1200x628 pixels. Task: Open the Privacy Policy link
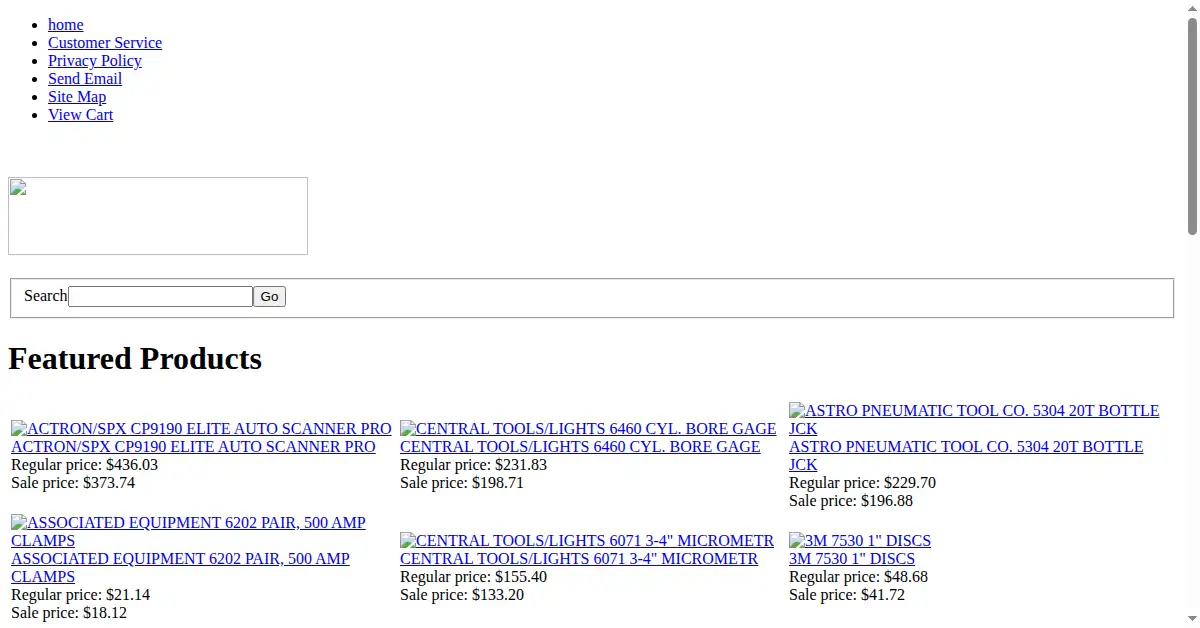tap(95, 61)
